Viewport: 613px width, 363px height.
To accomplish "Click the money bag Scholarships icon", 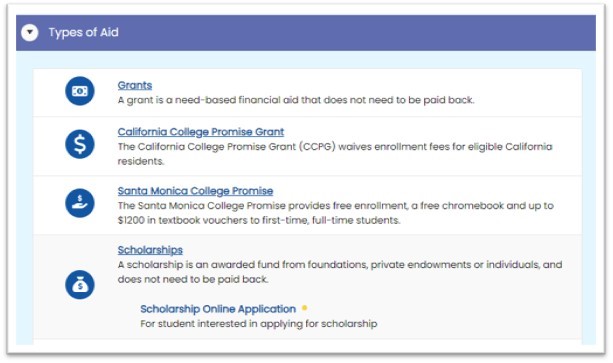I will click(80, 284).
